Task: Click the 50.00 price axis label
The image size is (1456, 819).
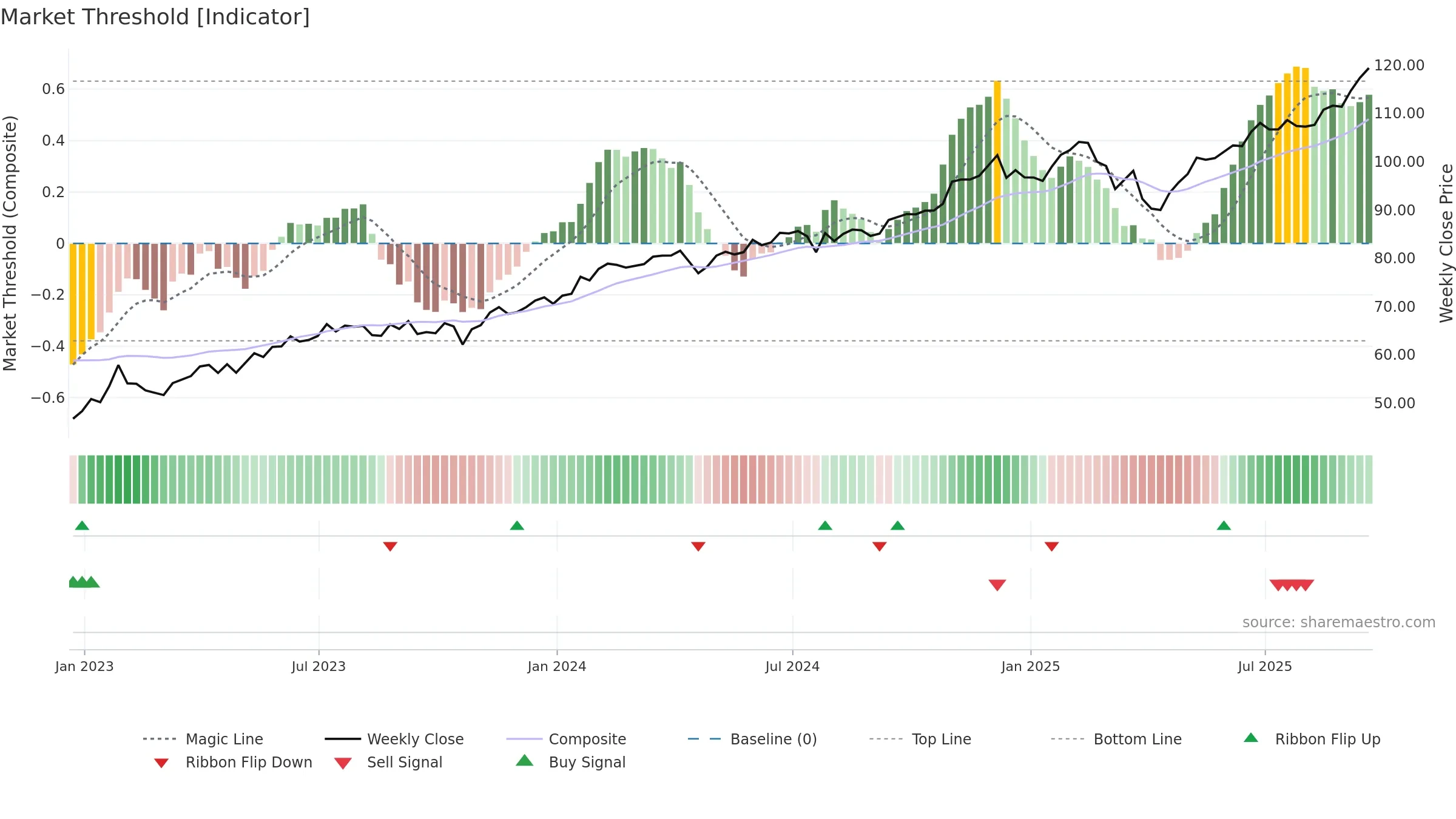Action: click(1395, 403)
